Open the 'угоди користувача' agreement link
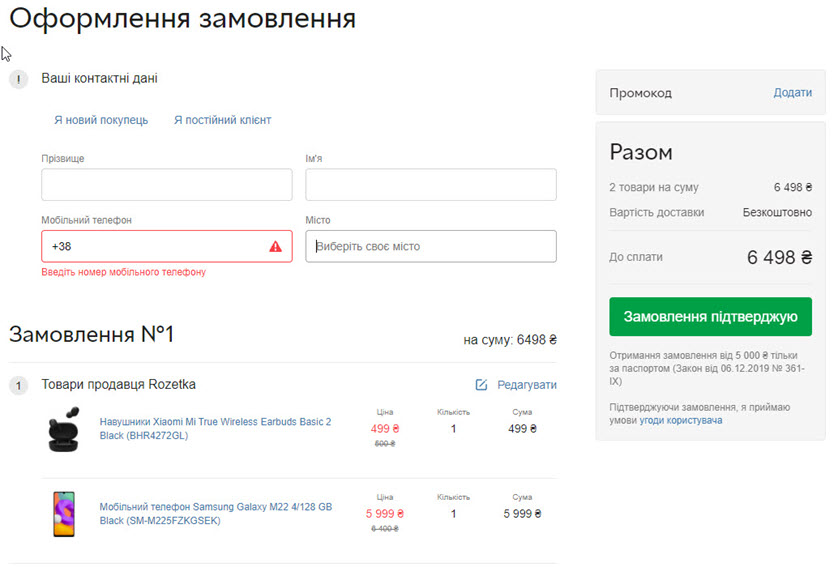The width and height of the screenshot is (838, 567). [681, 421]
